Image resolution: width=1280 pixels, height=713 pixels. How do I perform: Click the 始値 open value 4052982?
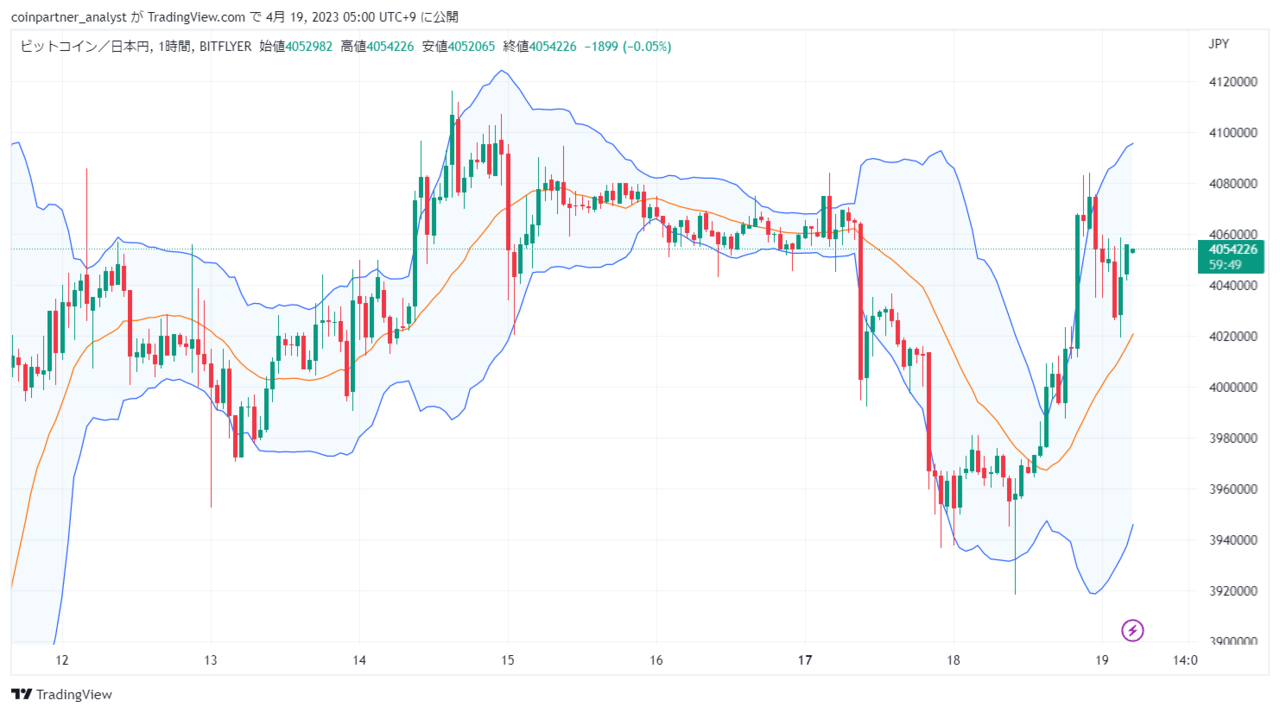(309, 46)
